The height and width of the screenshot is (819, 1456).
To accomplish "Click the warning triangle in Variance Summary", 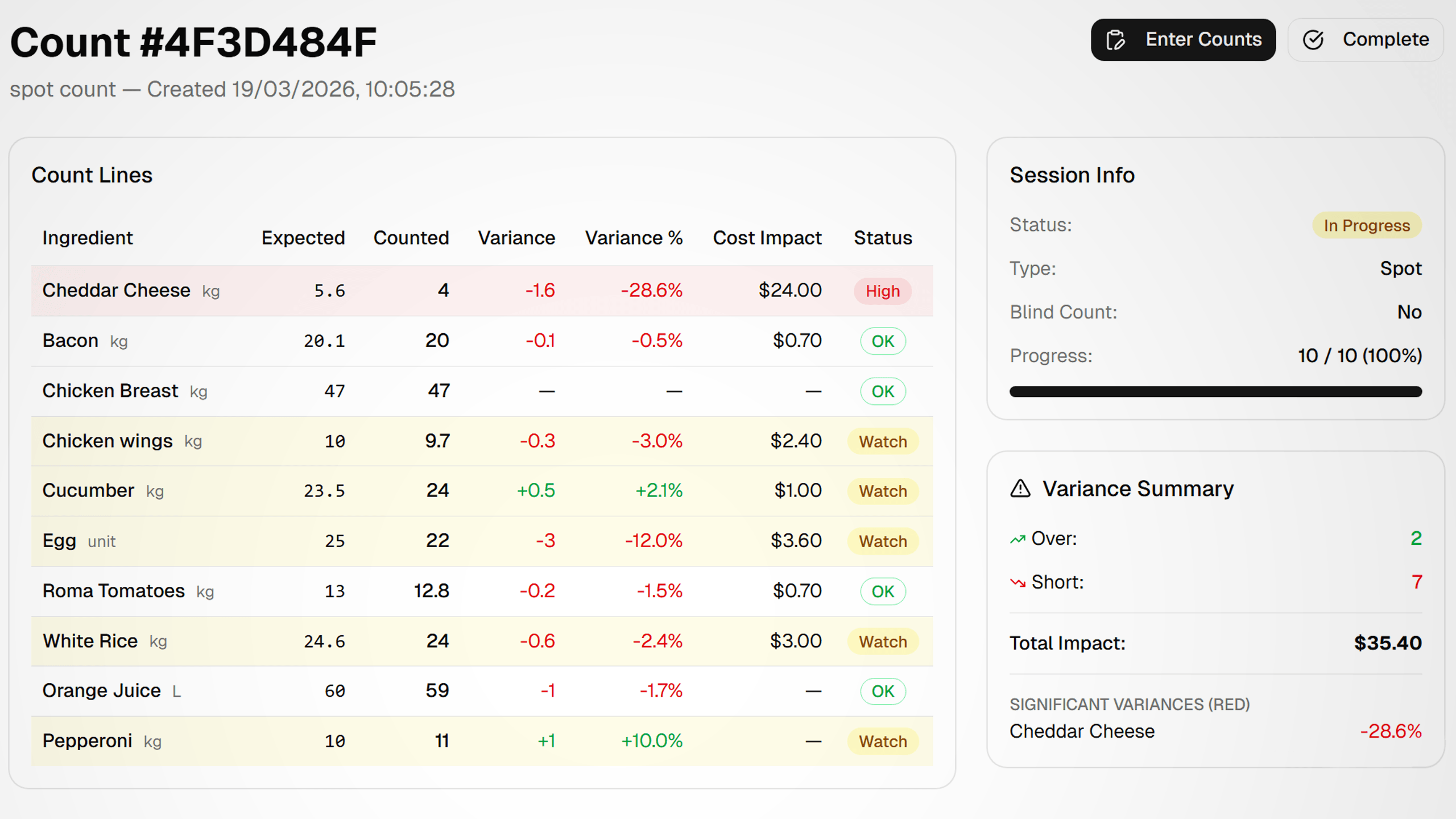I will coord(1020,488).
